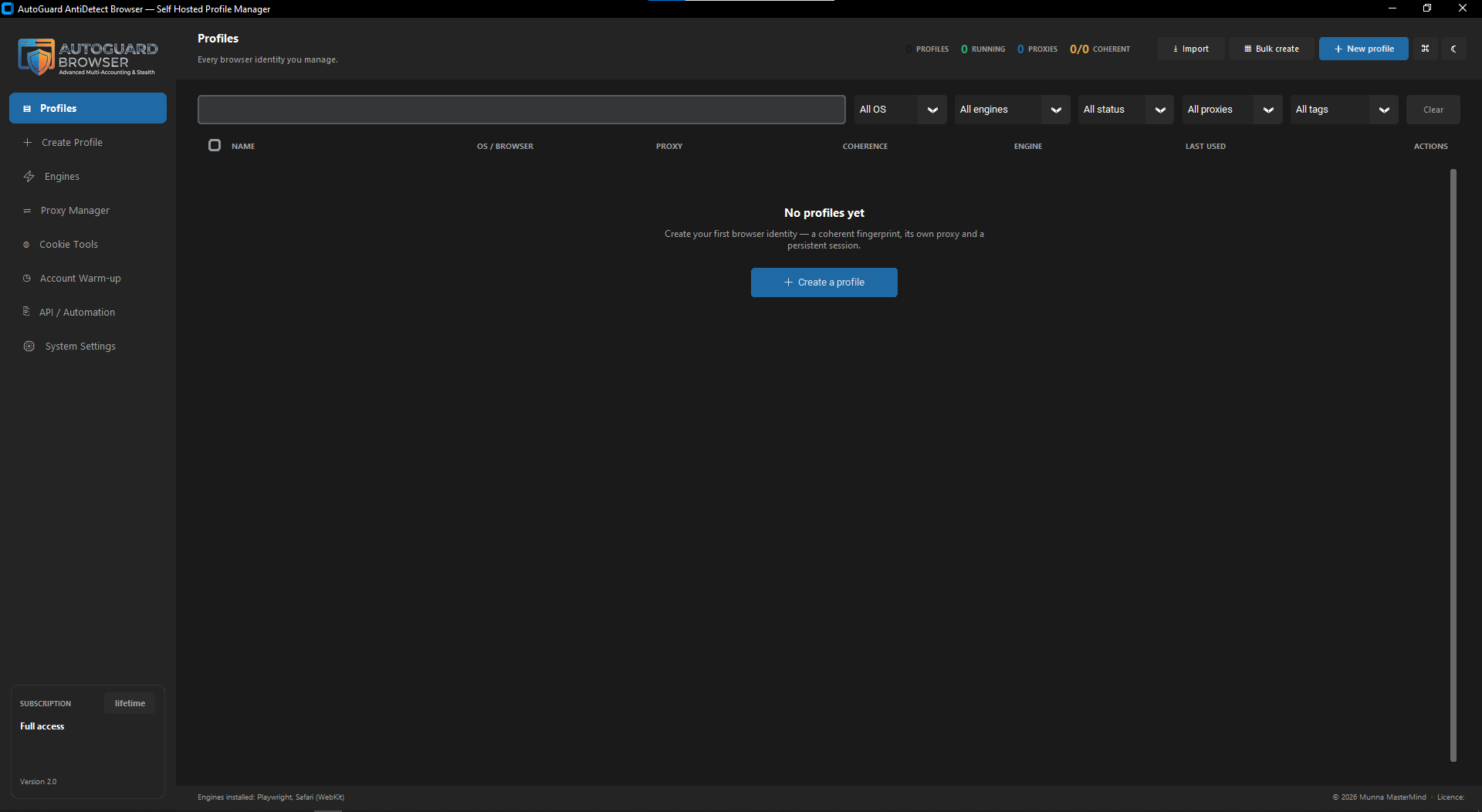Click the lifetime subscription badge
The image size is (1482, 812).
130,703
